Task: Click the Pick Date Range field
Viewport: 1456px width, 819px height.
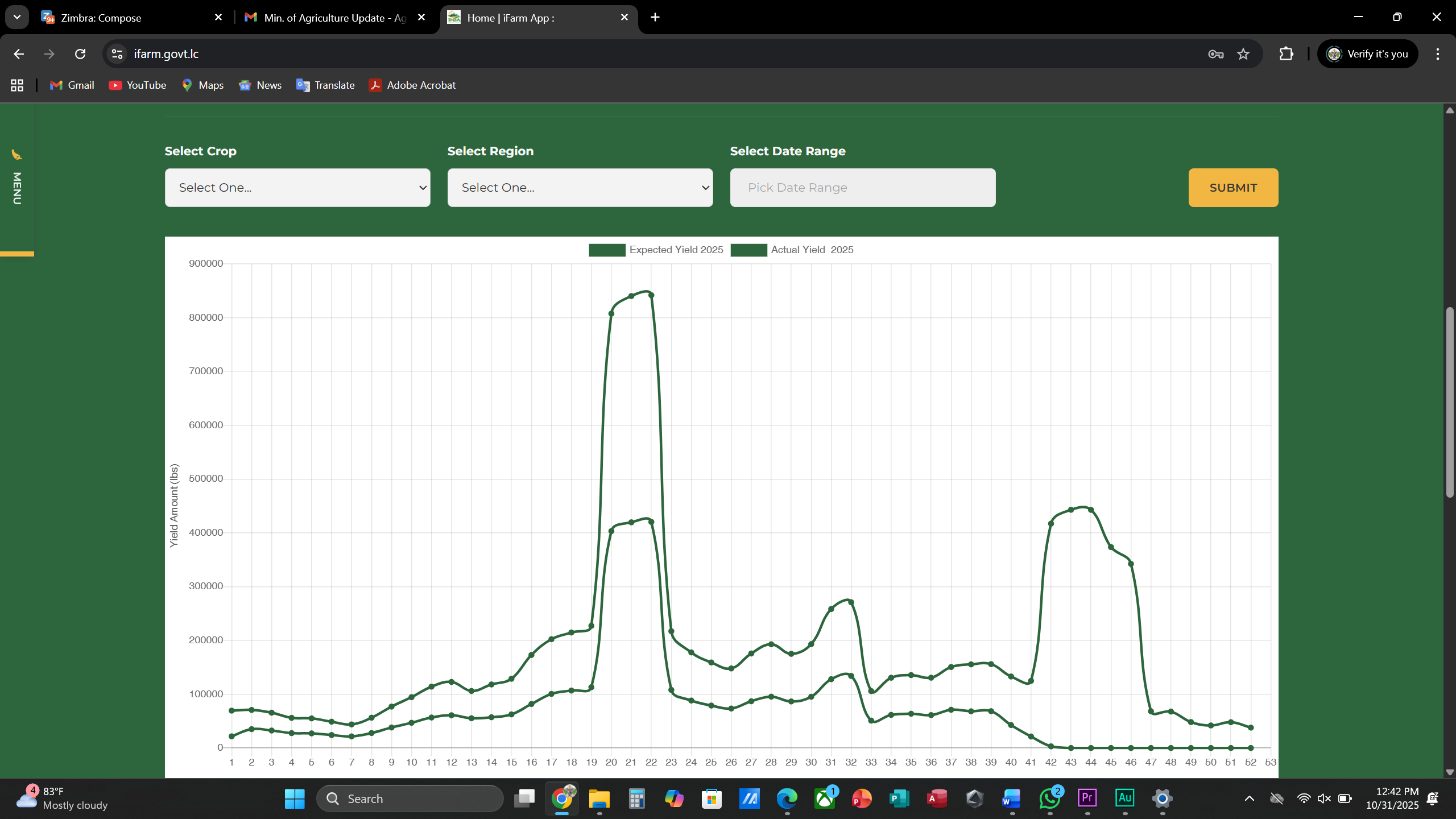Action: (863, 188)
